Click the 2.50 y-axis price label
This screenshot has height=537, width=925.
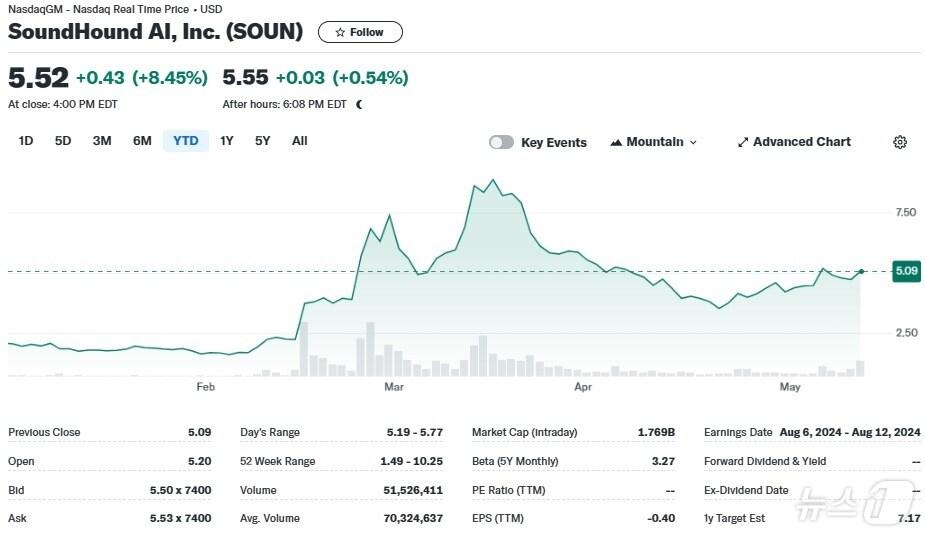(906, 332)
